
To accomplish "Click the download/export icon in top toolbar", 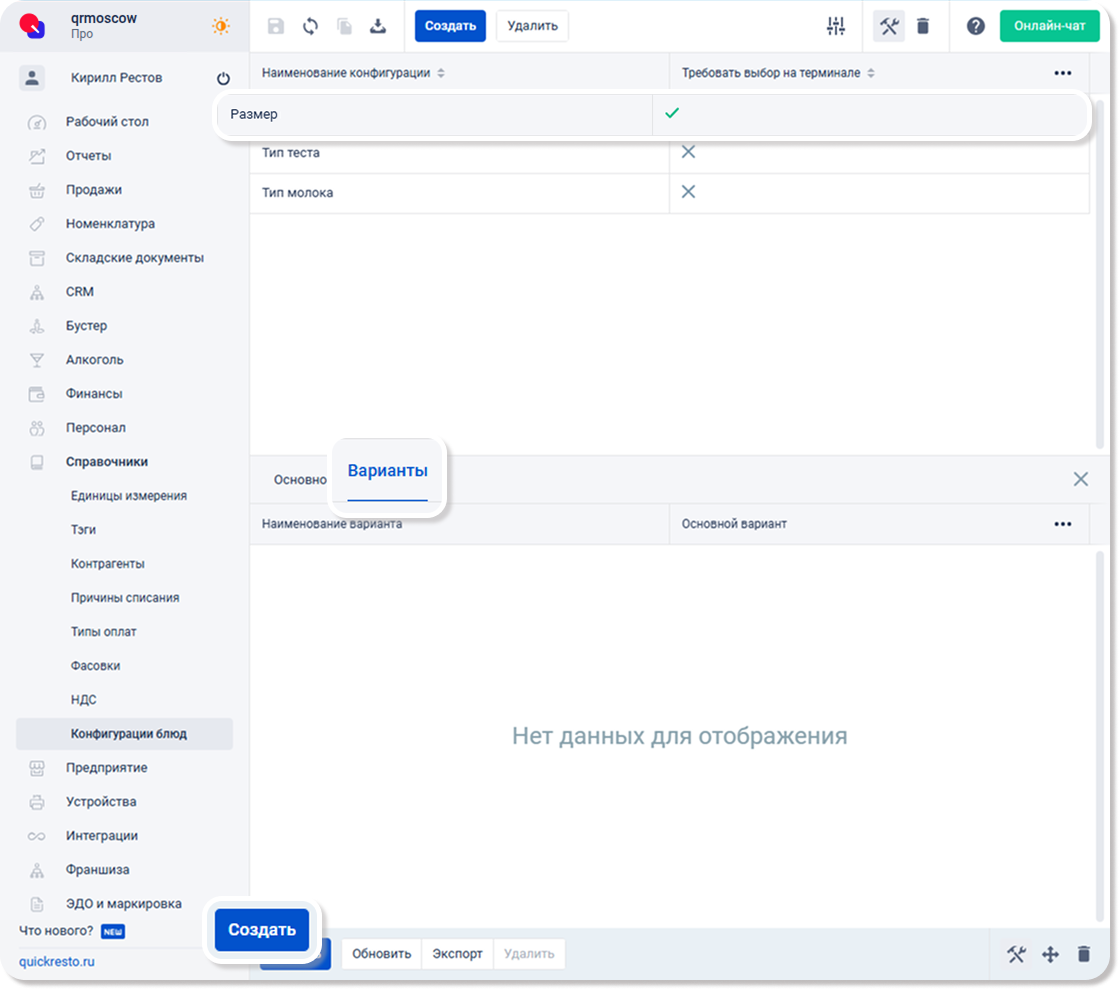I will (378, 26).
